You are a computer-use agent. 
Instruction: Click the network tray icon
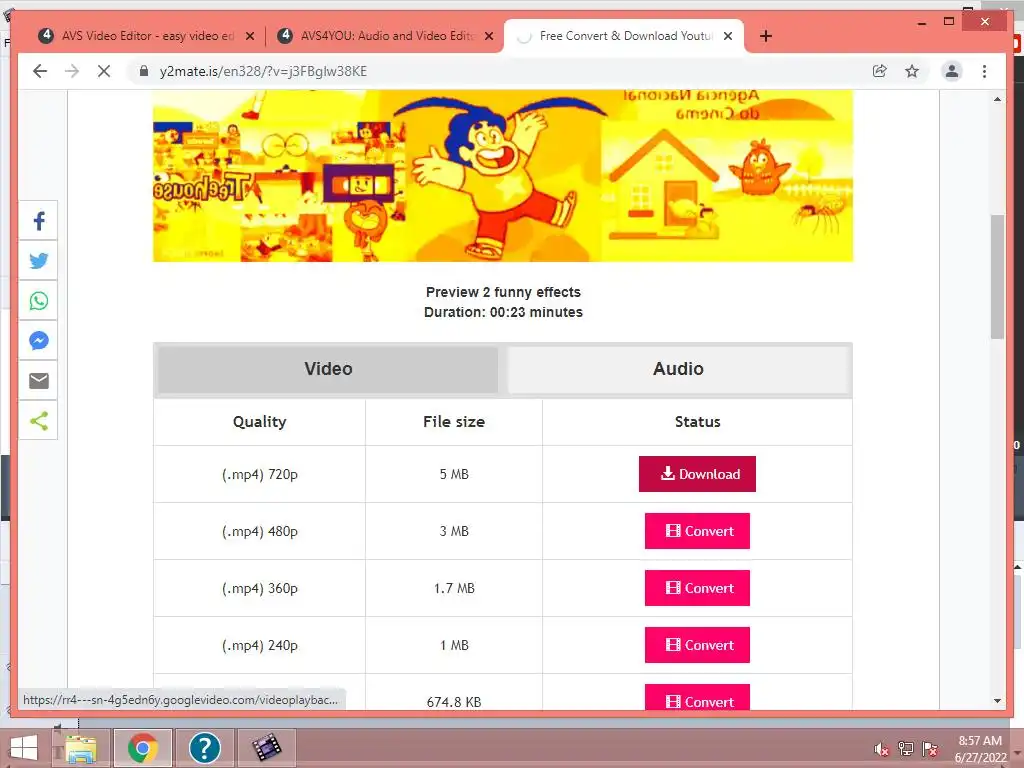906,749
